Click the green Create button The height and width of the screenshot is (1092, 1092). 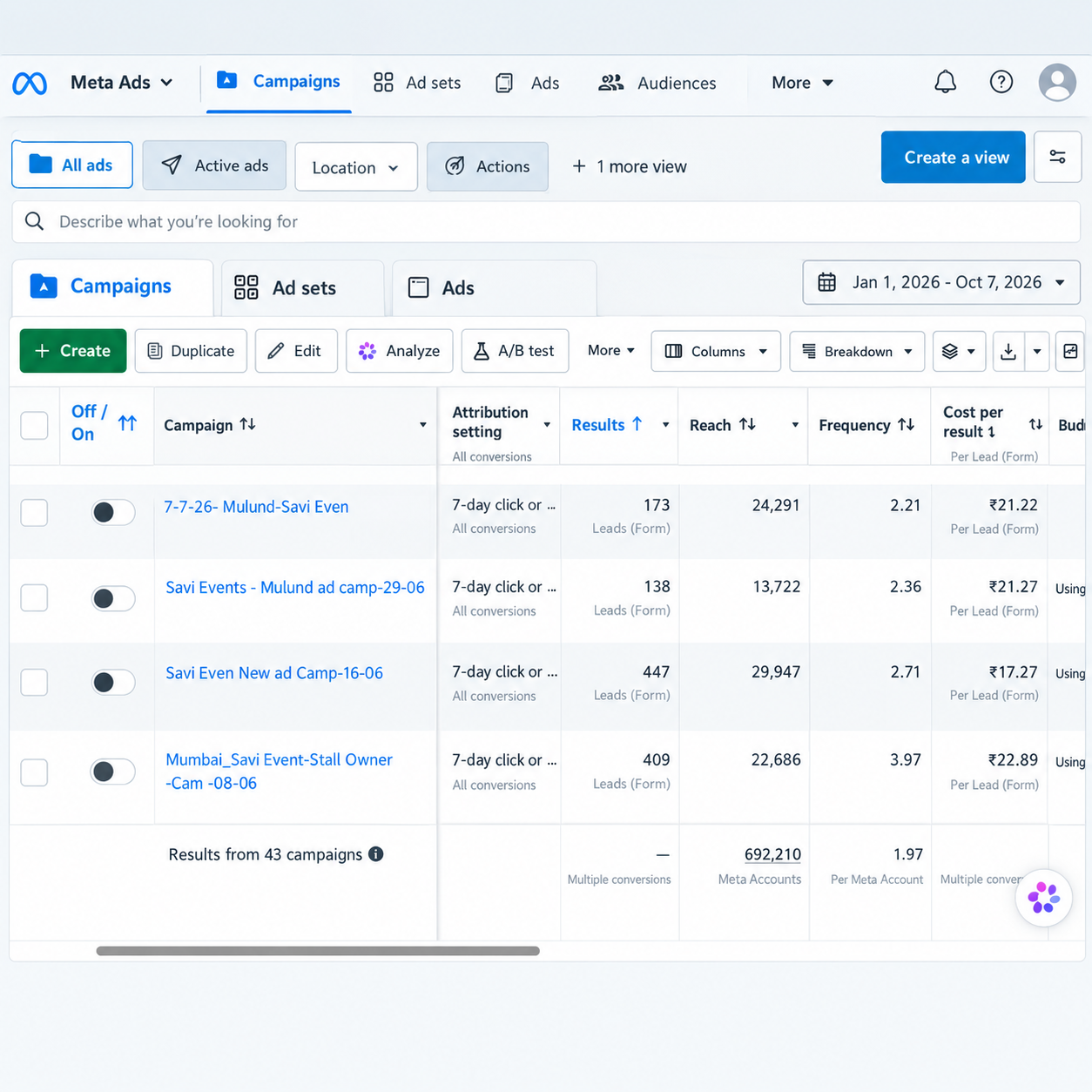[73, 351]
